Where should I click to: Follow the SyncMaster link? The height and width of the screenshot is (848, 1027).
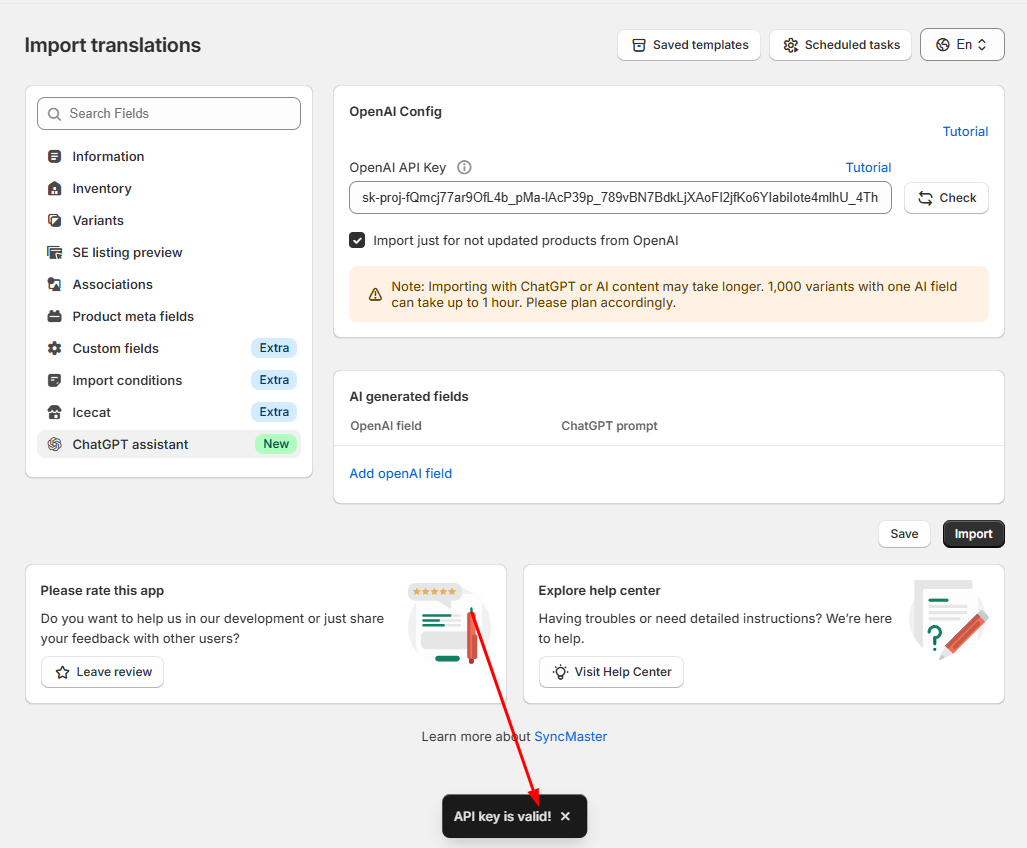570,737
